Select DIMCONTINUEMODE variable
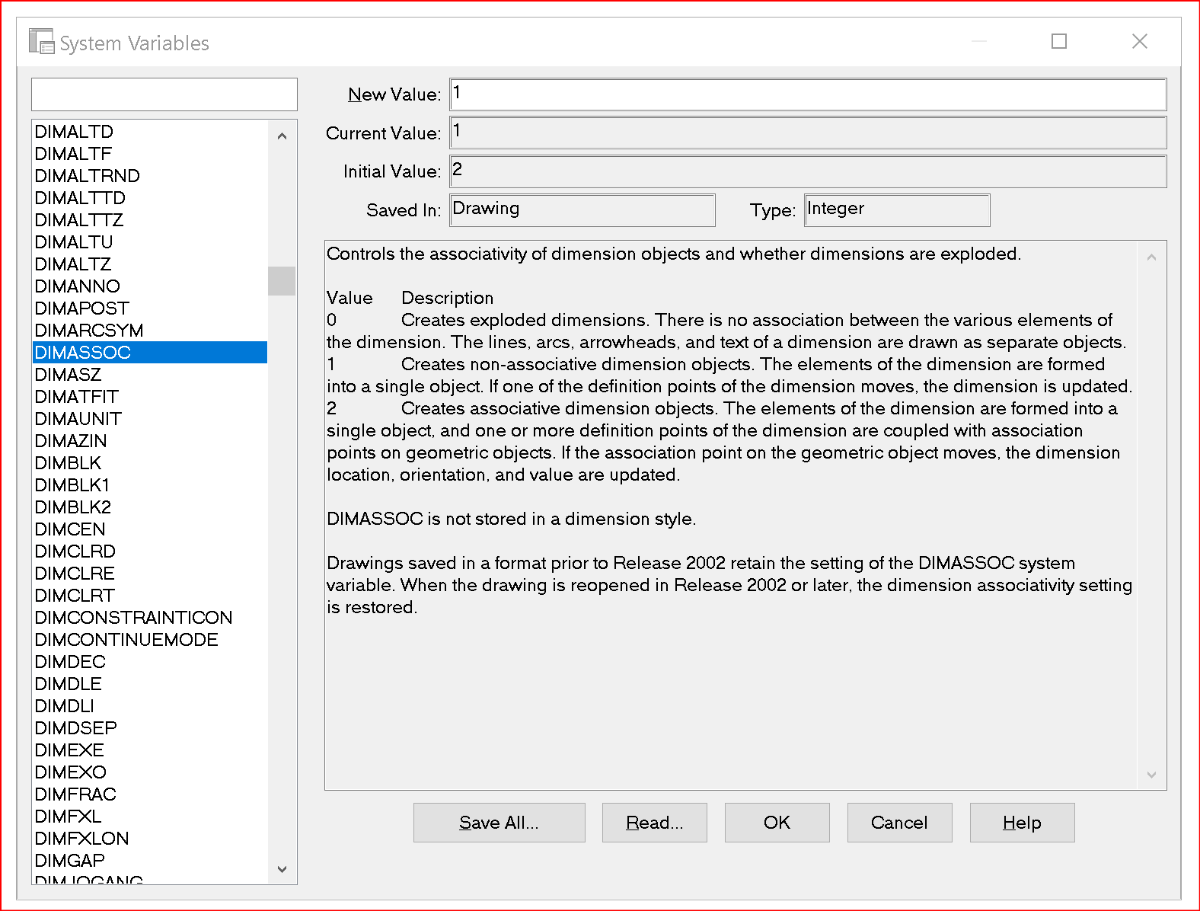The height and width of the screenshot is (911, 1200). (149, 639)
